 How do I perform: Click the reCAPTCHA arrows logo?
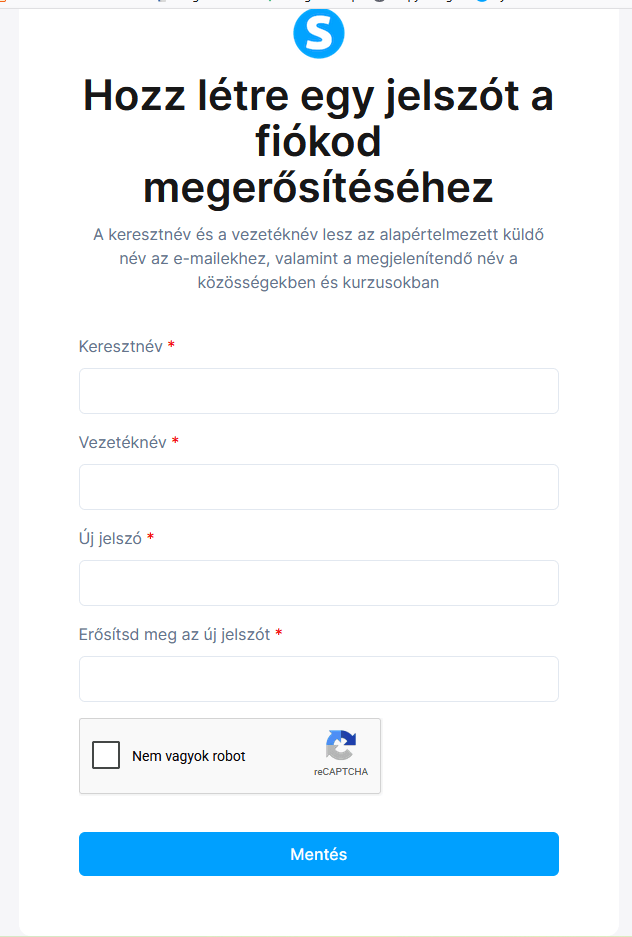tap(340, 745)
